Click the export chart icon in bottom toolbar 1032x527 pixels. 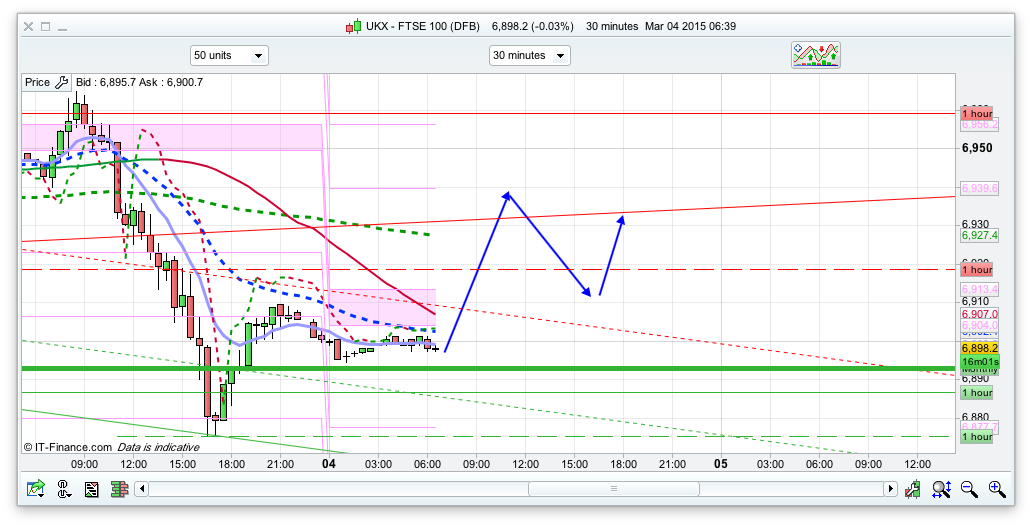[x=36, y=489]
